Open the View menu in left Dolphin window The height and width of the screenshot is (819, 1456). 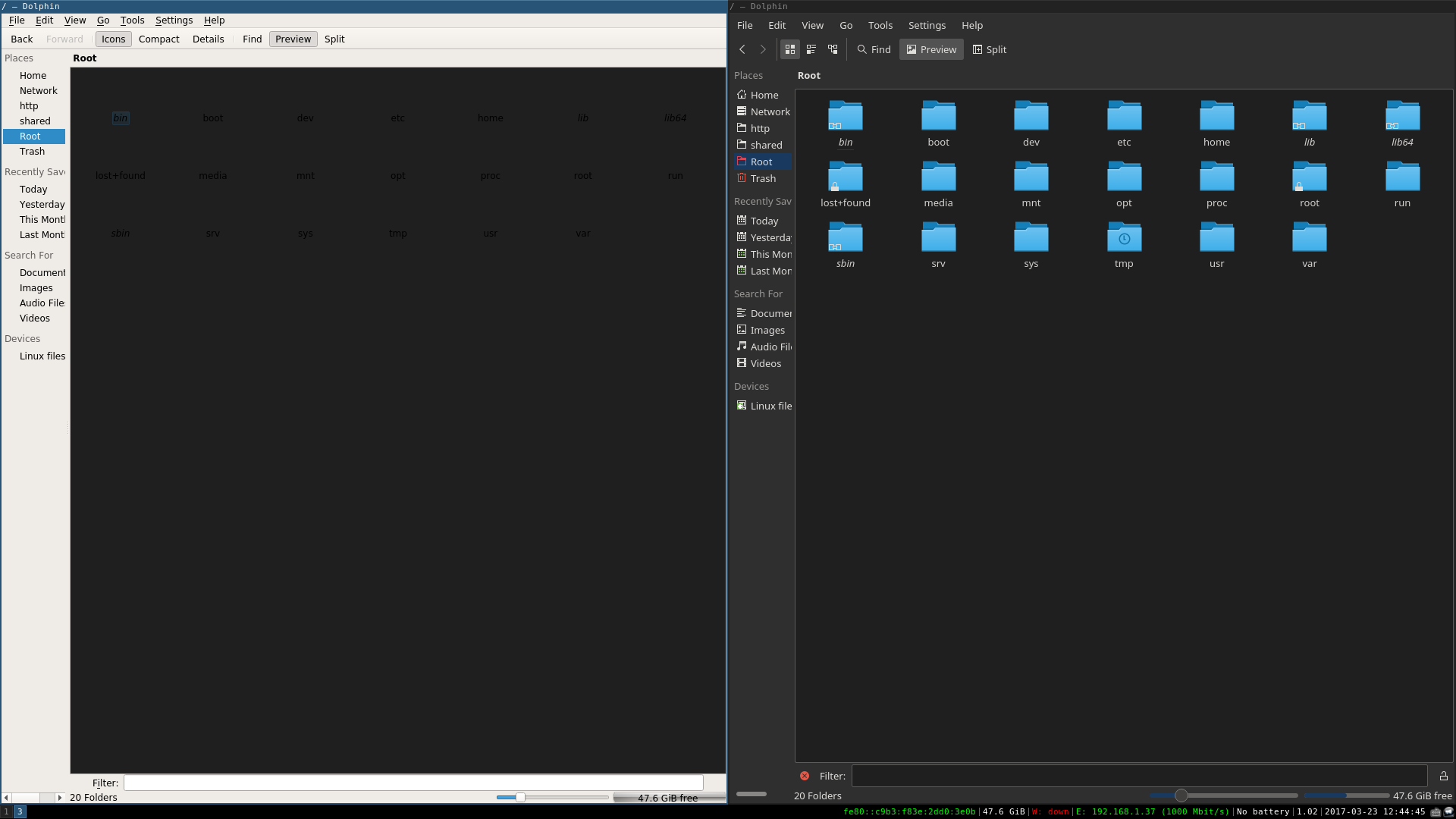click(75, 20)
